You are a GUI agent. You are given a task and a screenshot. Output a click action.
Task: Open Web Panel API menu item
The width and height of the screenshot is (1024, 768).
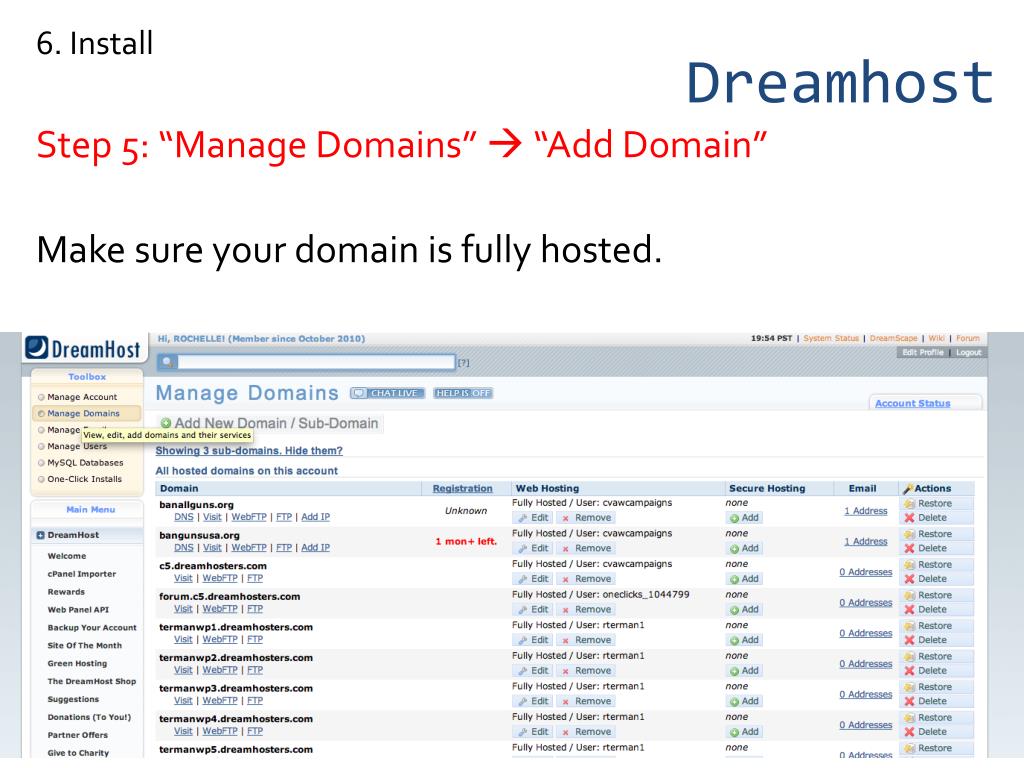pyautogui.click(x=78, y=610)
